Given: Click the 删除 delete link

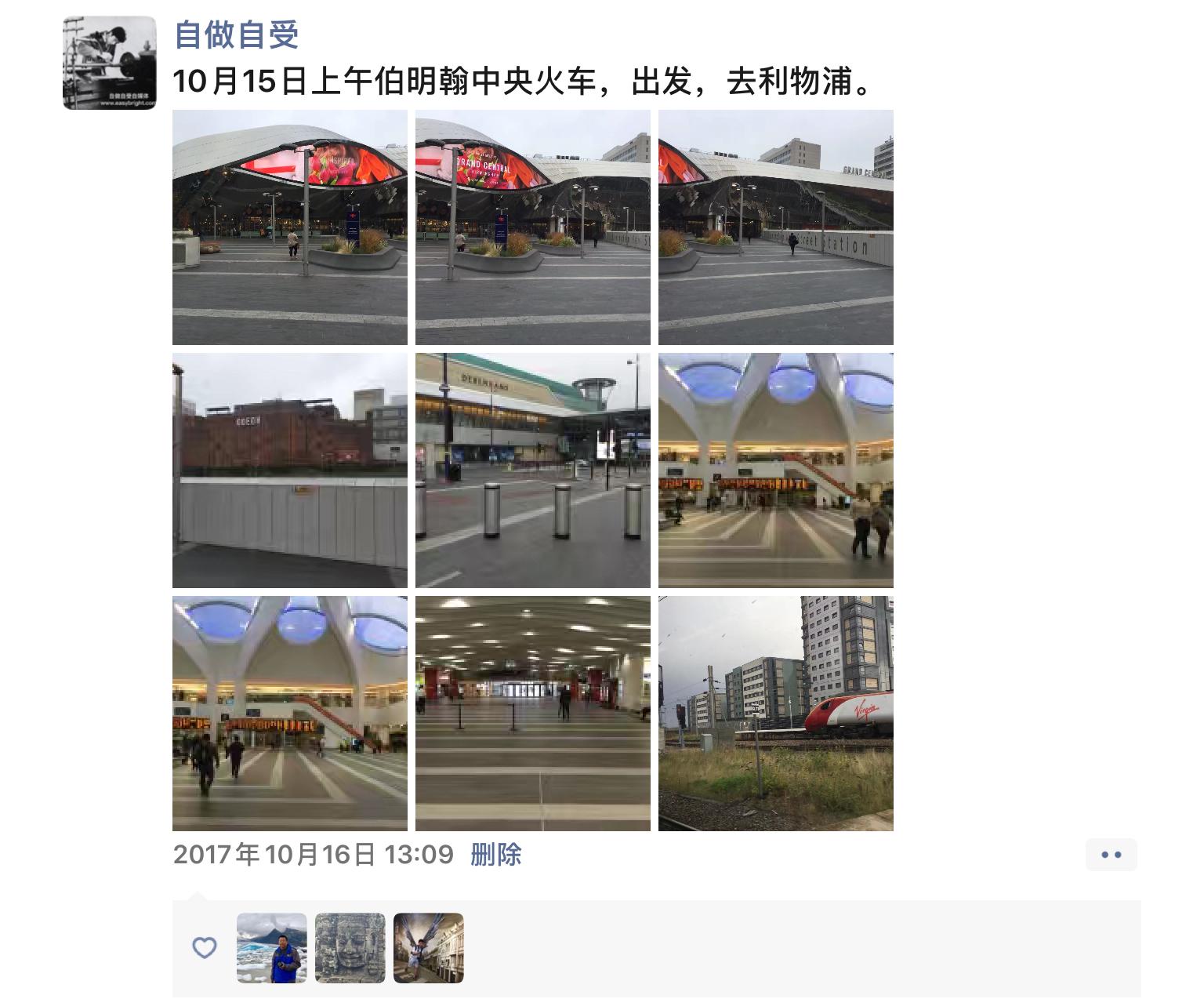Looking at the screenshot, I should coord(496,854).
